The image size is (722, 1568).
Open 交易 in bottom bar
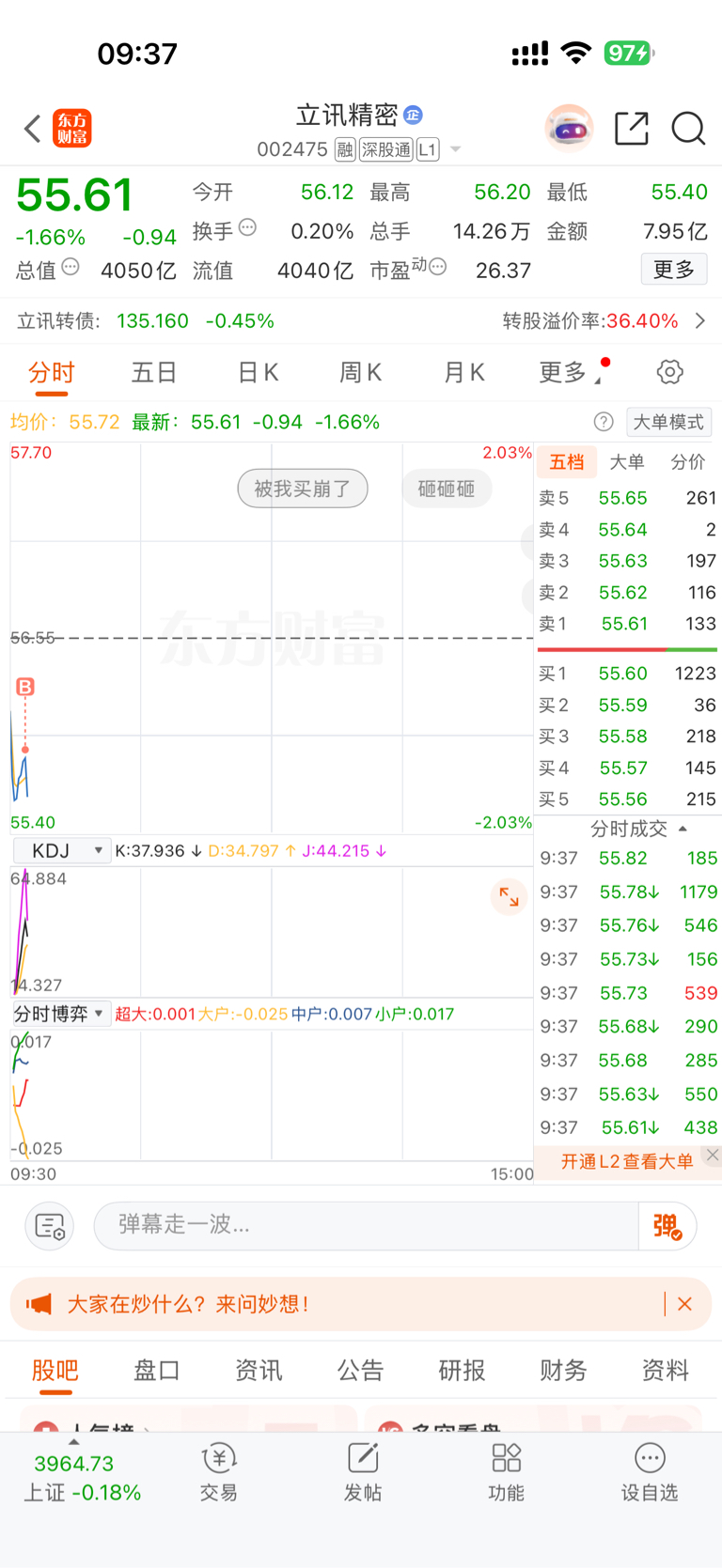(218, 1472)
